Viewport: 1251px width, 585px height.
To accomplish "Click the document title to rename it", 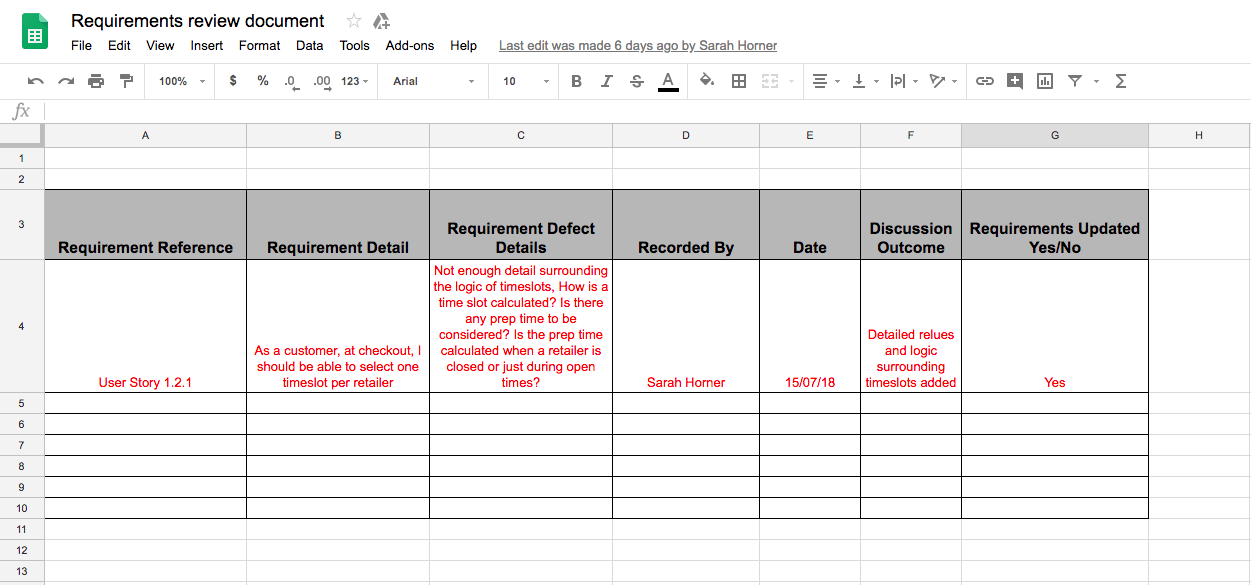I will tap(198, 21).
